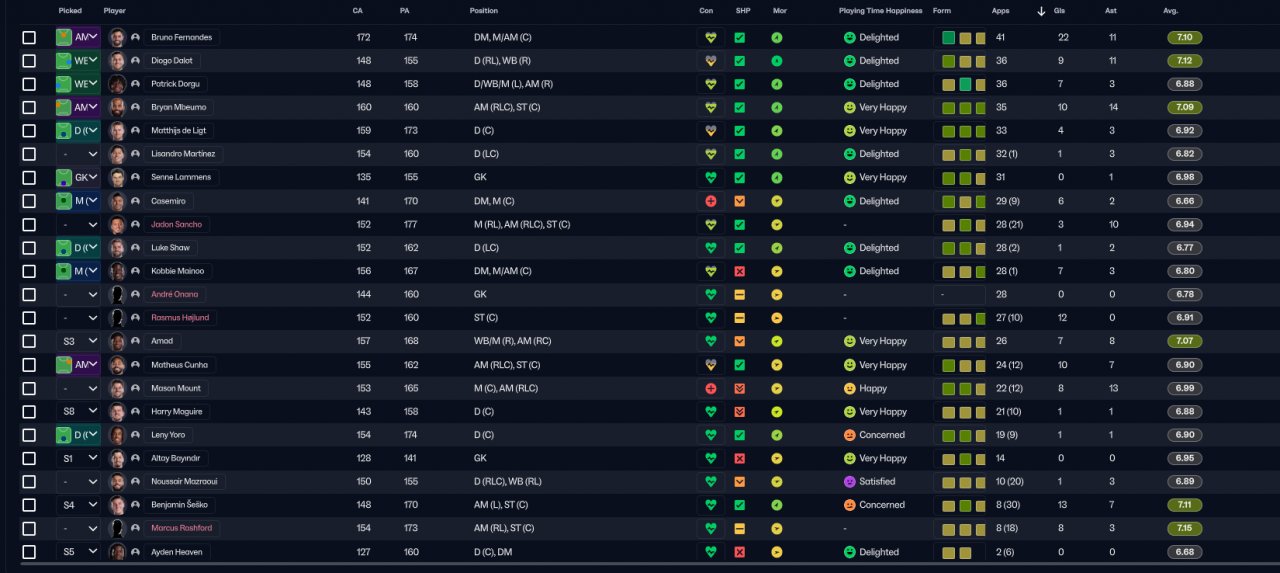Screen dimensions: 1280x573
Task: Click Casemiro's red injury condition icon
Action: pos(711,201)
